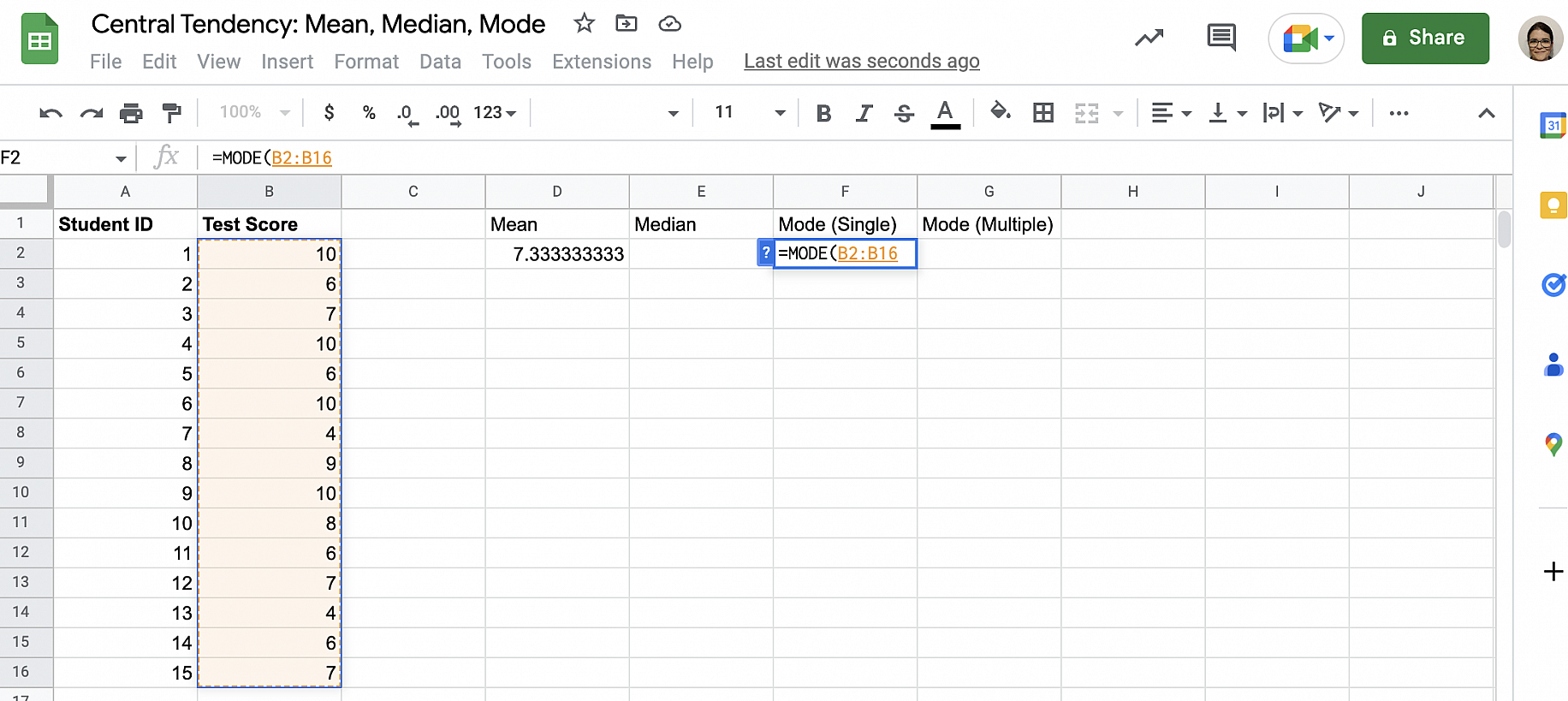The width and height of the screenshot is (1568, 701).
Task: Open version activity trend icon
Action: point(1149,38)
